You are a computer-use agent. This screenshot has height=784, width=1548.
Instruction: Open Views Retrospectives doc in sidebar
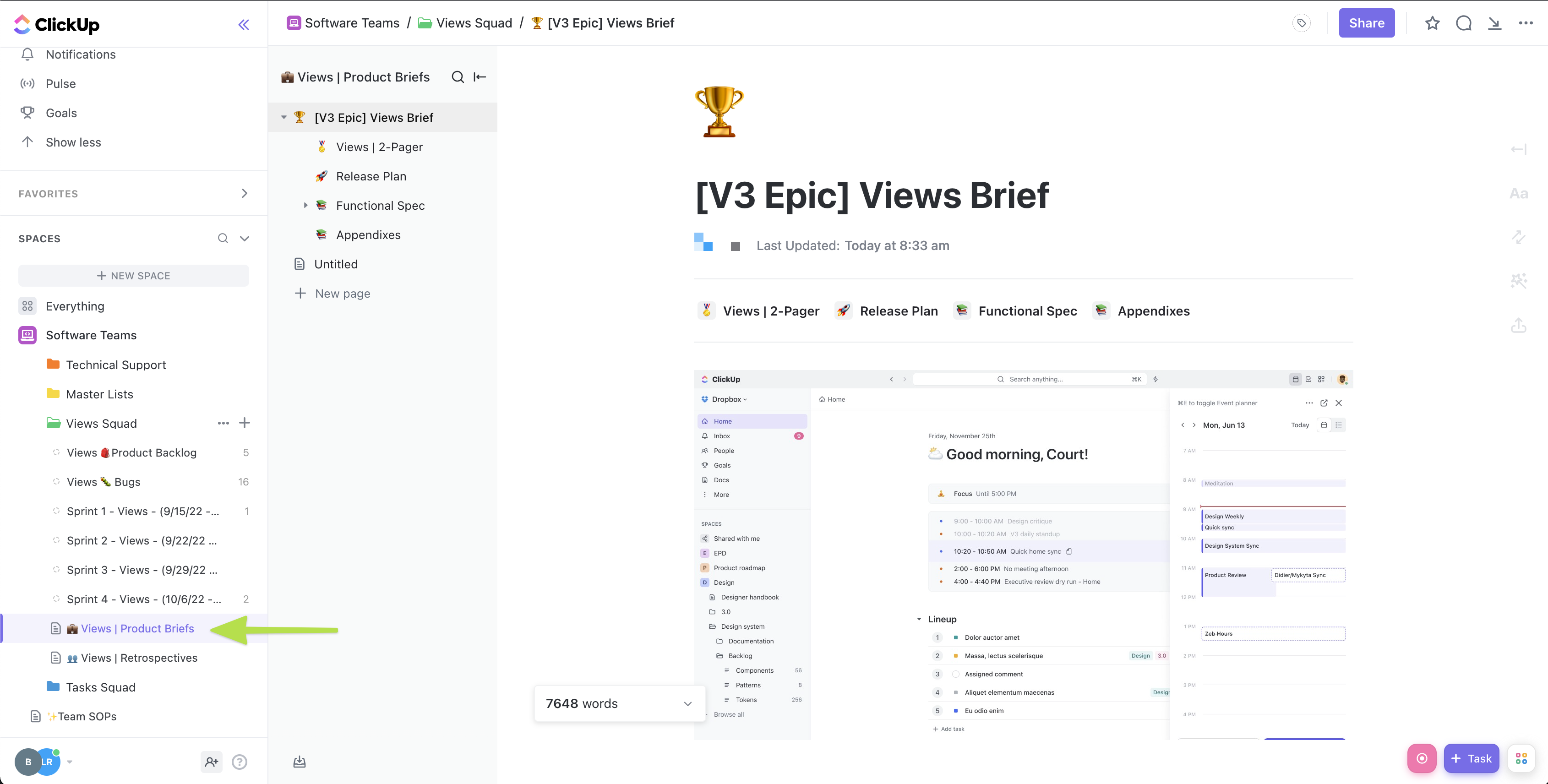139,658
